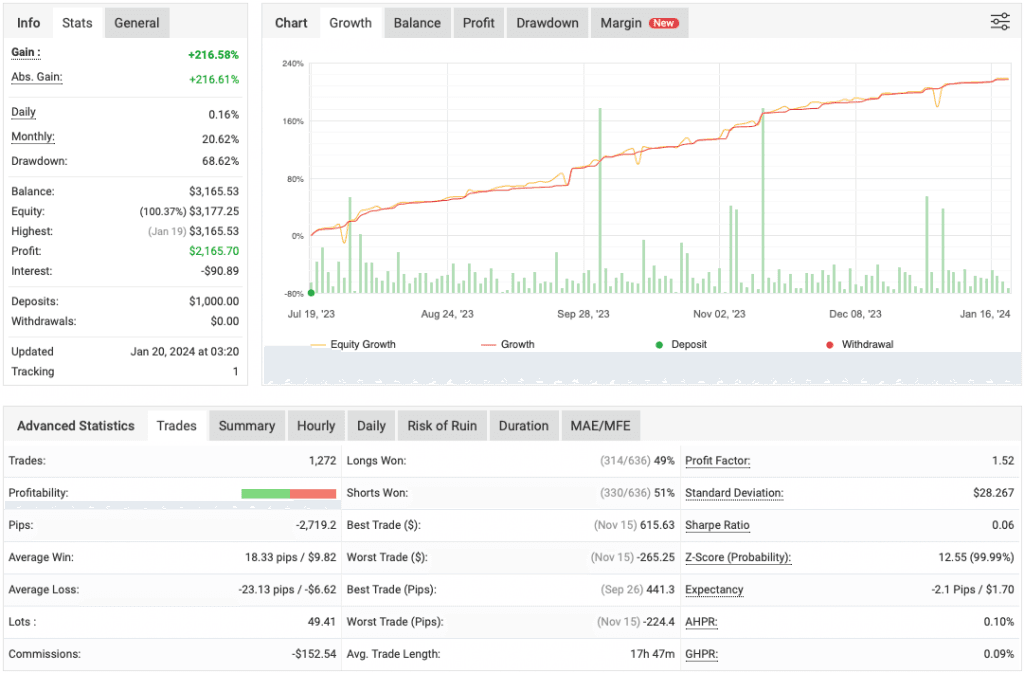Click the green deposit dot on chart
Viewport: 1024px width, 673px height.
(x=311, y=293)
